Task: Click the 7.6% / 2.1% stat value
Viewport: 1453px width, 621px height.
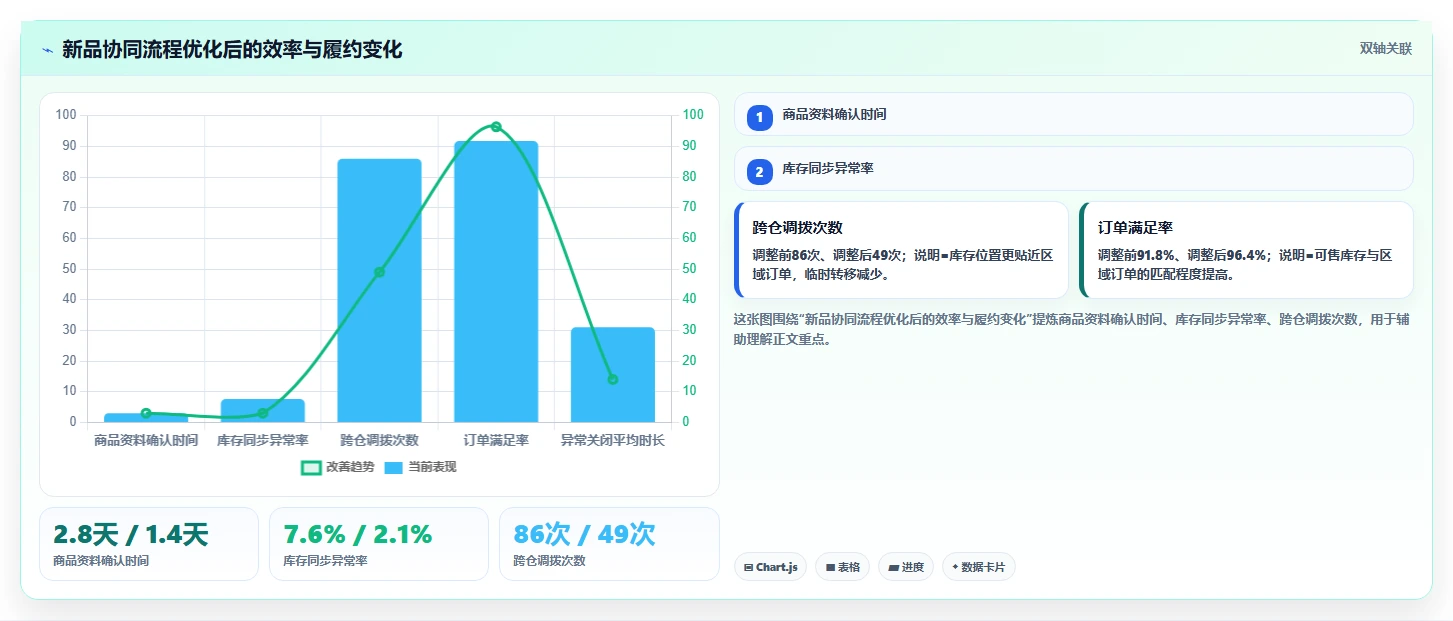Action: pos(358,534)
